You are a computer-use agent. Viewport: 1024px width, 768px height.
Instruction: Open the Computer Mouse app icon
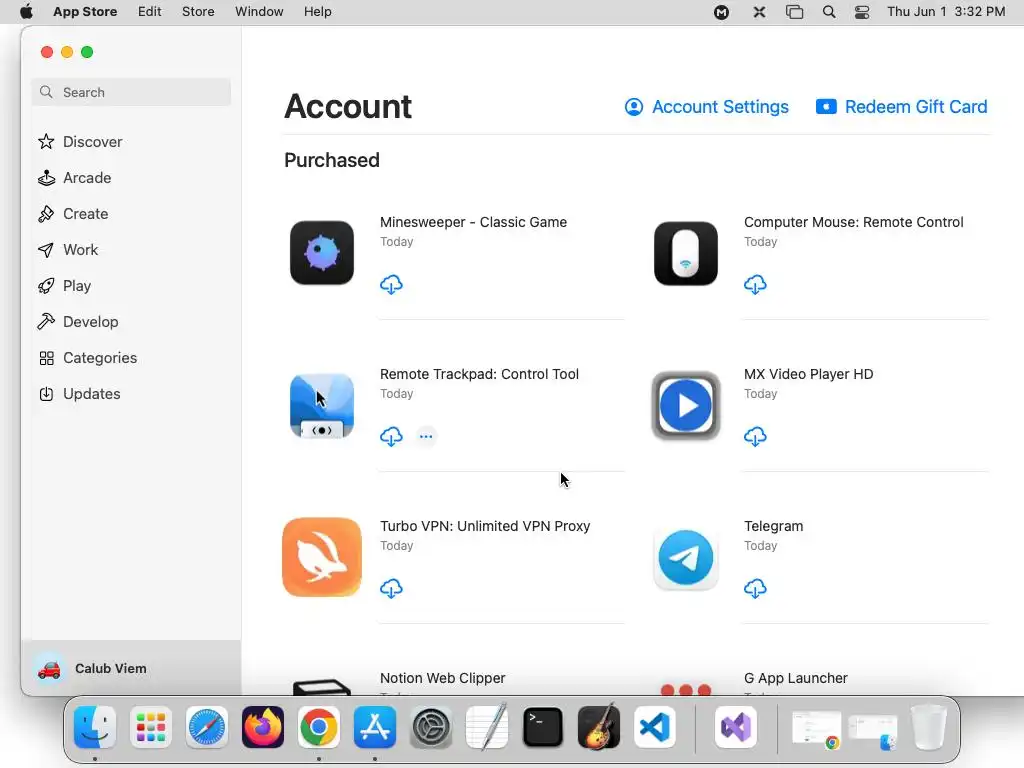point(686,253)
